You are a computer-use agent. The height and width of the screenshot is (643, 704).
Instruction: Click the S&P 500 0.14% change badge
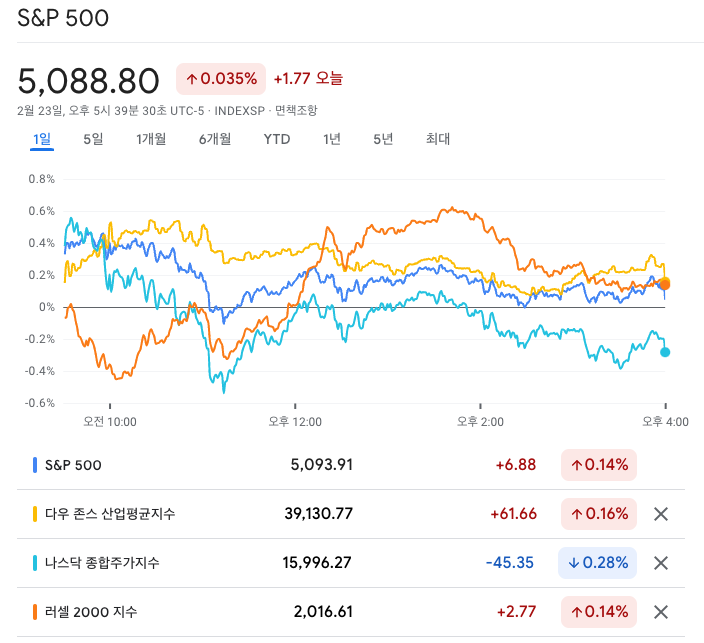coord(599,465)
